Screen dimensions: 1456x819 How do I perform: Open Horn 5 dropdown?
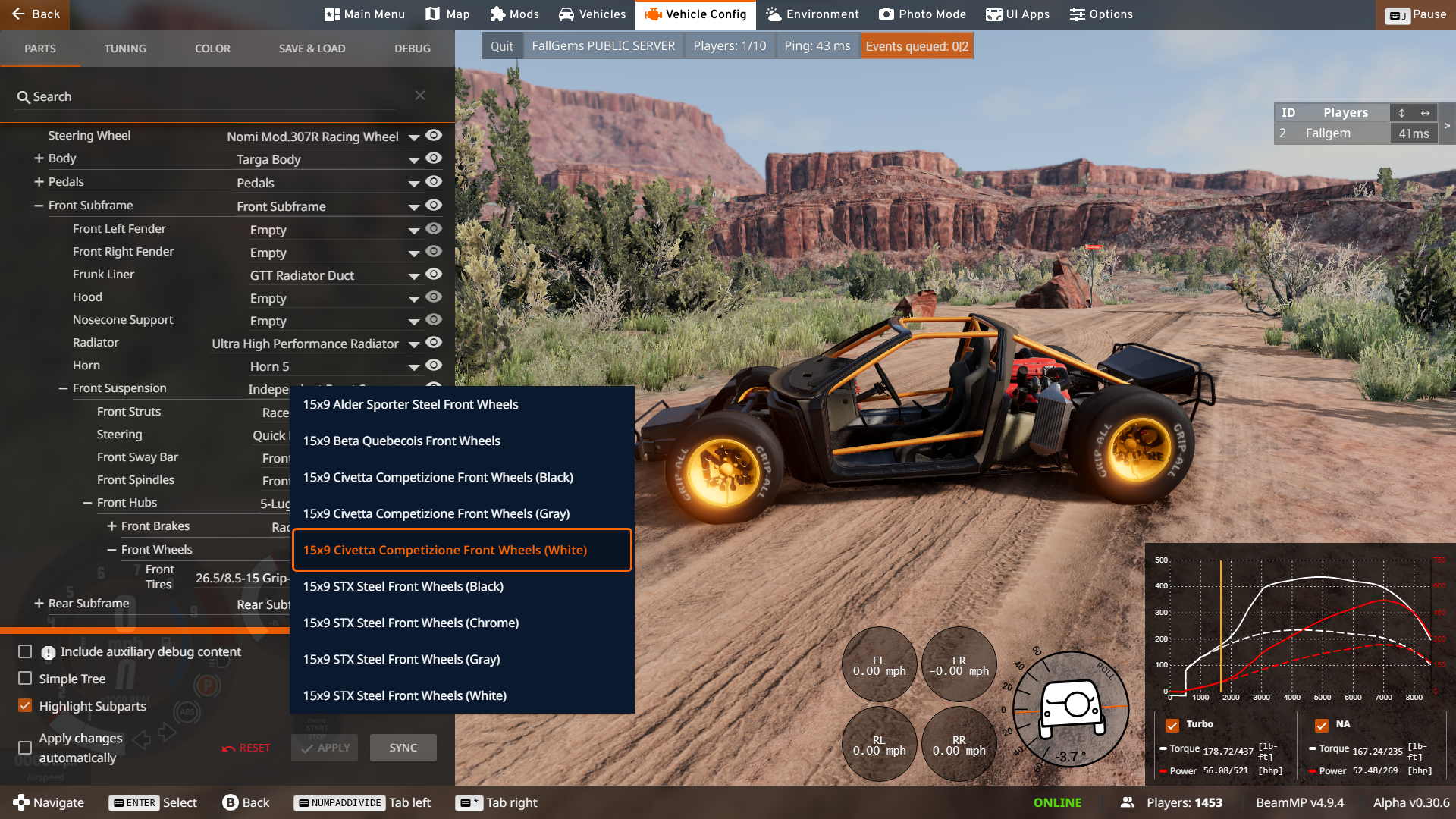[334, 366]
